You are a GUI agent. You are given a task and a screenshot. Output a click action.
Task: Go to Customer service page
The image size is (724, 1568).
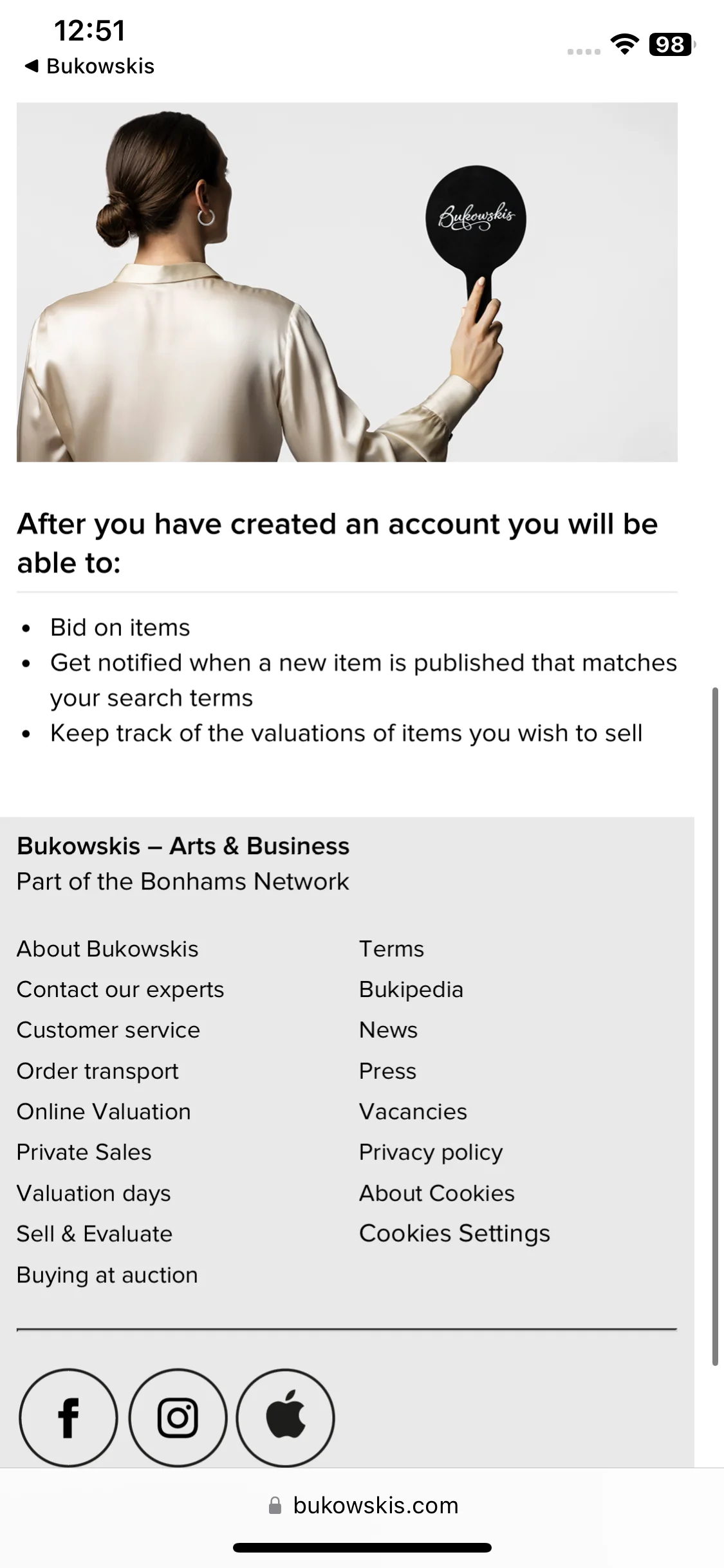point(108,1030)
